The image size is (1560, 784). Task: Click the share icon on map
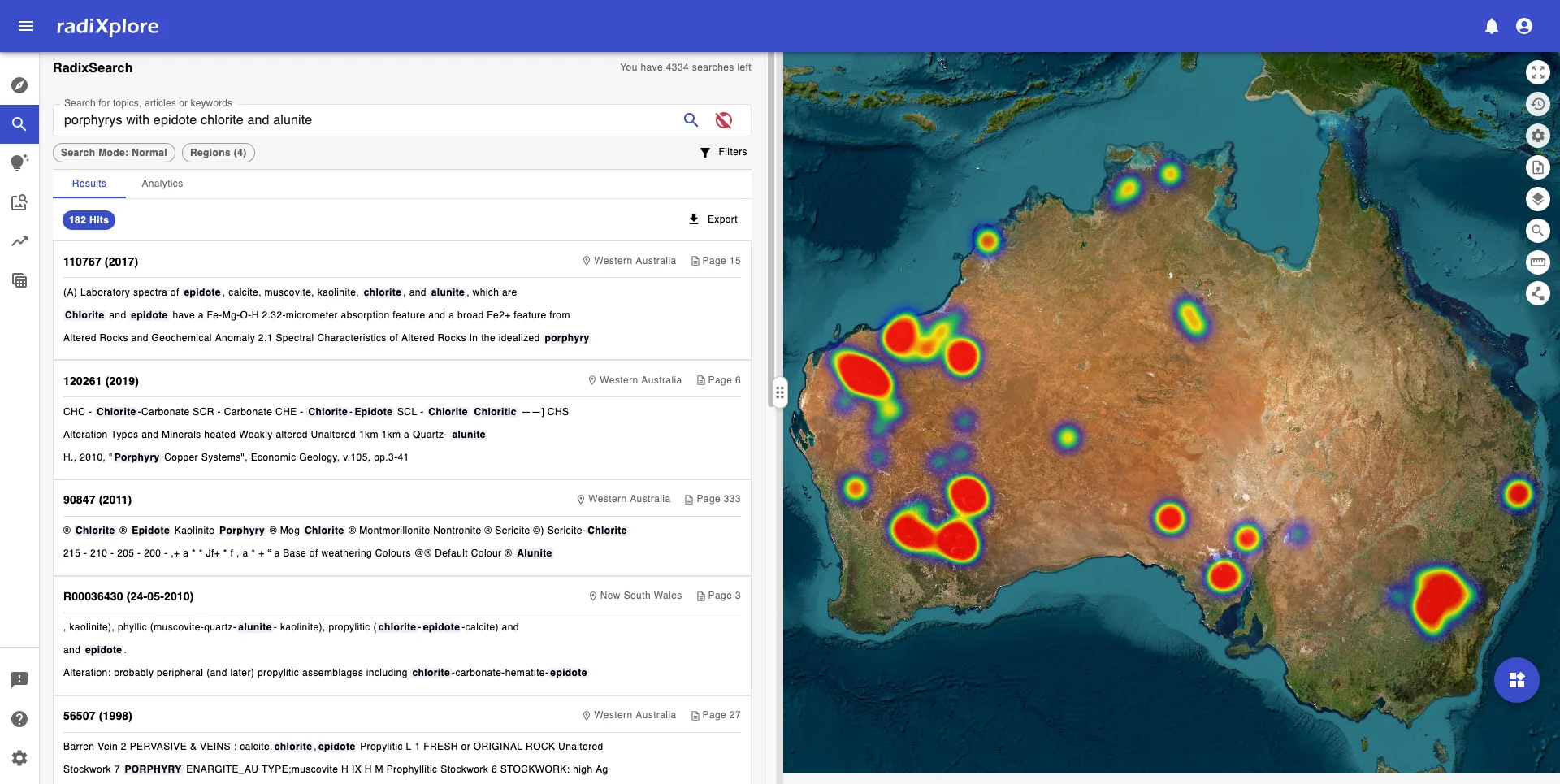click(x=1537, y=293)
